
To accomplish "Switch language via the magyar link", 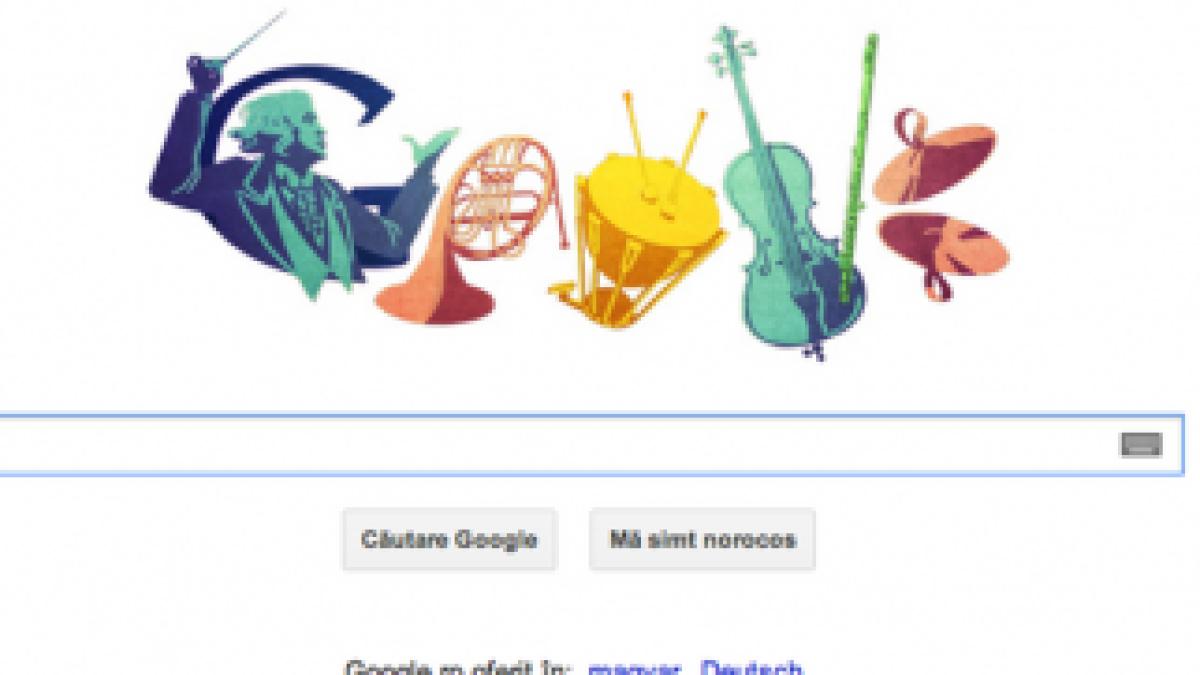I will [x=635, y=668].
